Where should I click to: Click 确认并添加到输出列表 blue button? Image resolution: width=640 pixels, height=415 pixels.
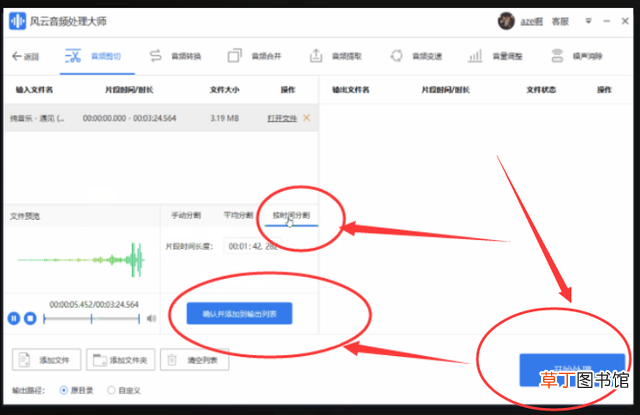click(x=239, y=313)
